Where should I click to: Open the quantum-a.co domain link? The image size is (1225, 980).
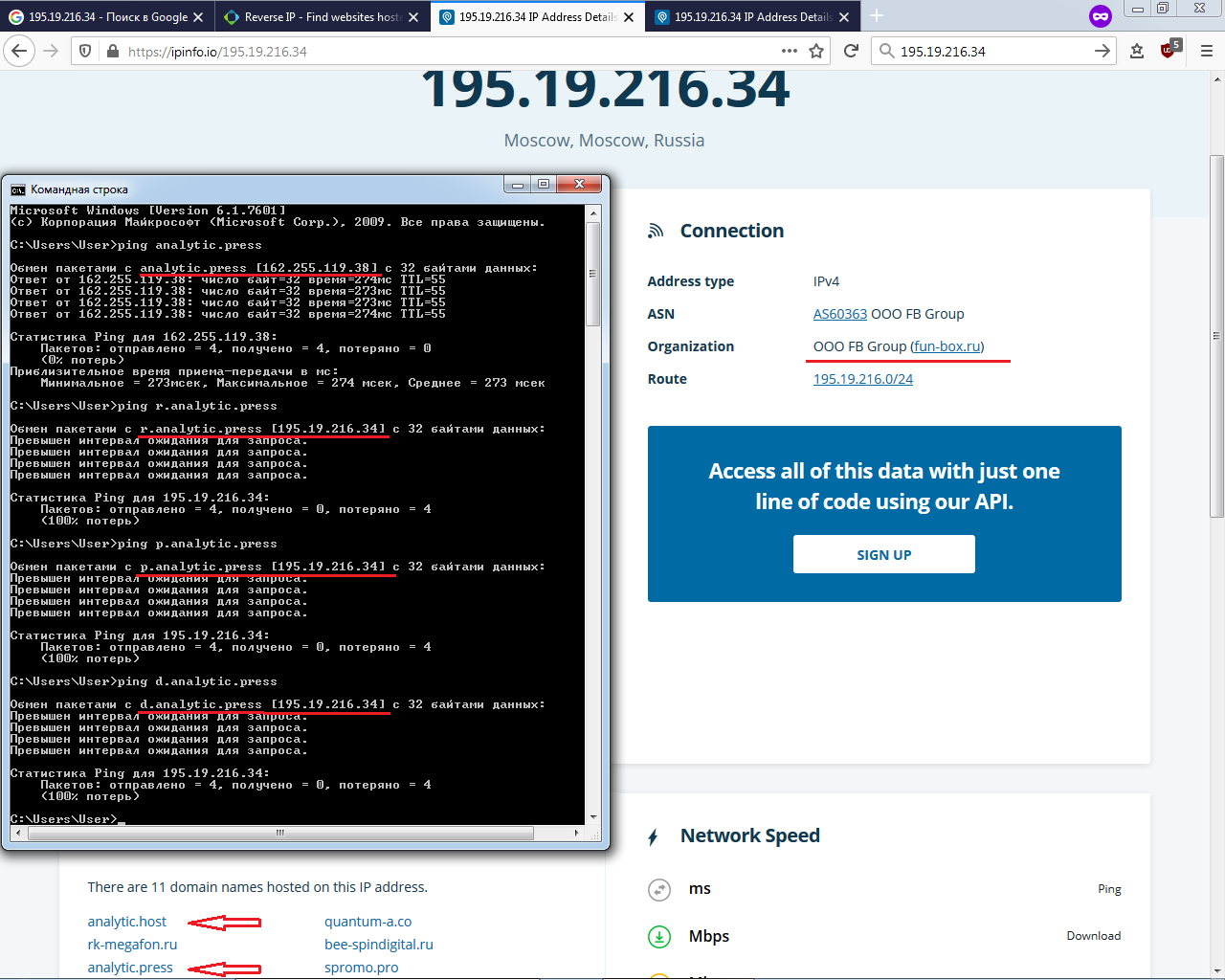point(367,922)
